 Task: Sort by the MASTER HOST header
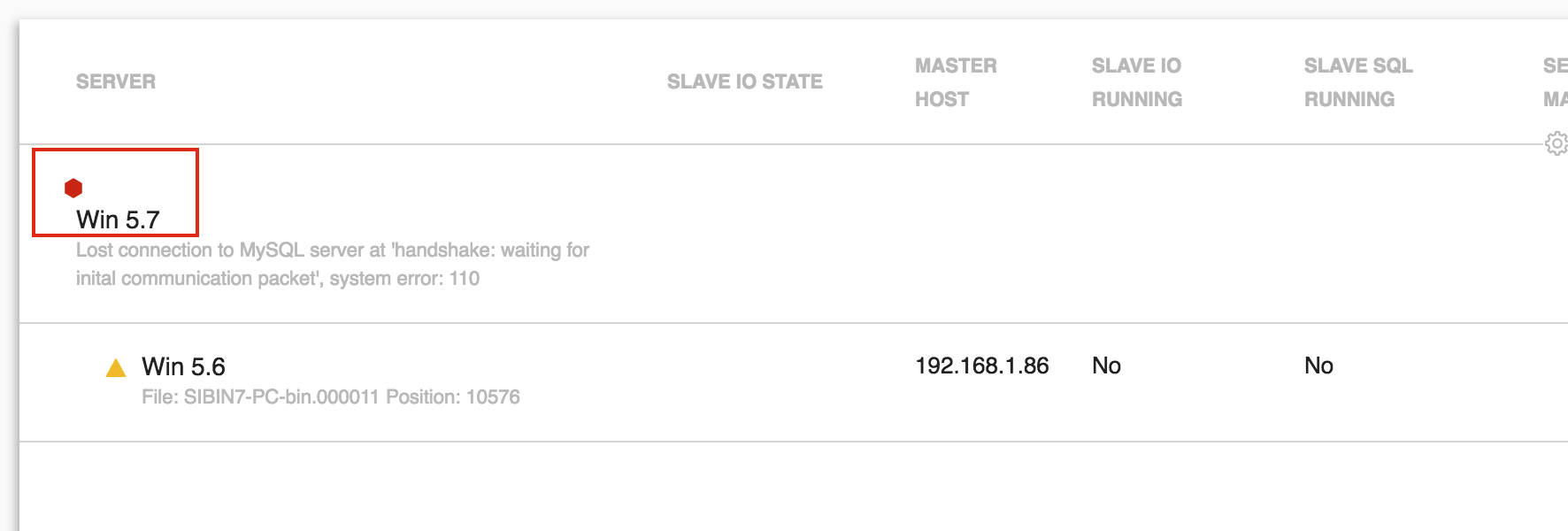tap(955, 82)
